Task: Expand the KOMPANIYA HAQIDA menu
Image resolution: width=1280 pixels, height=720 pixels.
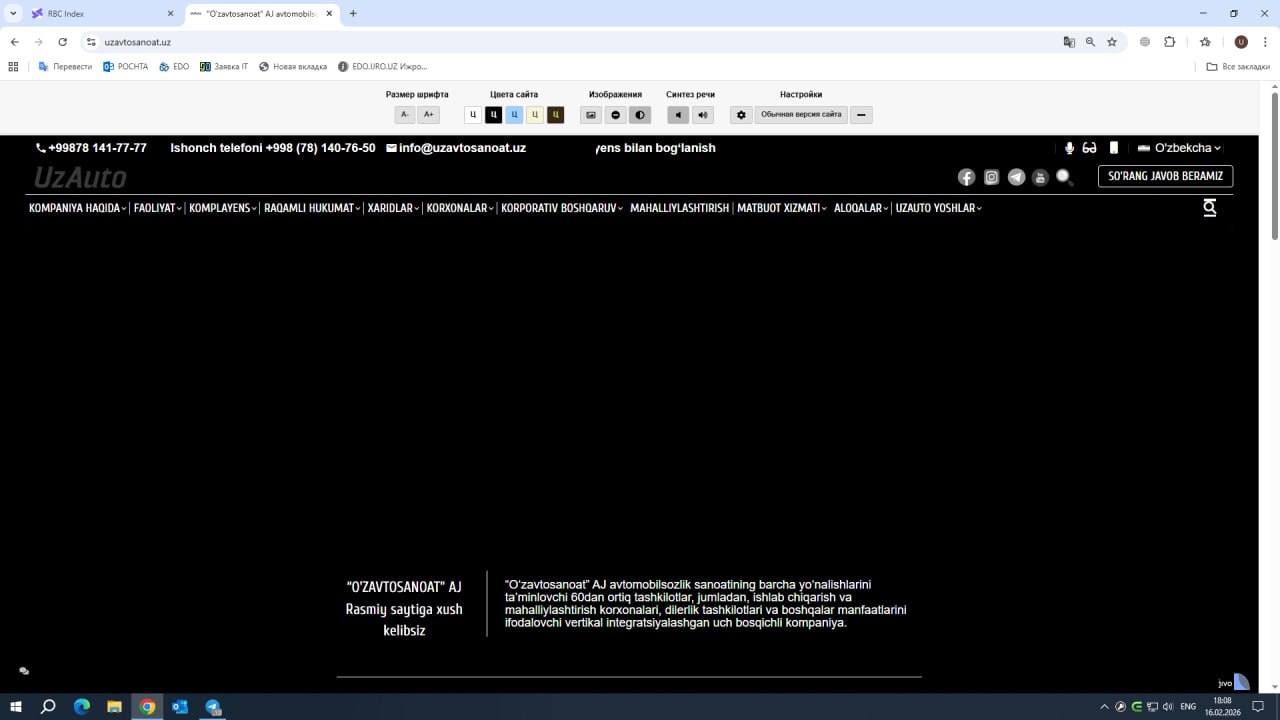Action: tap(77, 208)
